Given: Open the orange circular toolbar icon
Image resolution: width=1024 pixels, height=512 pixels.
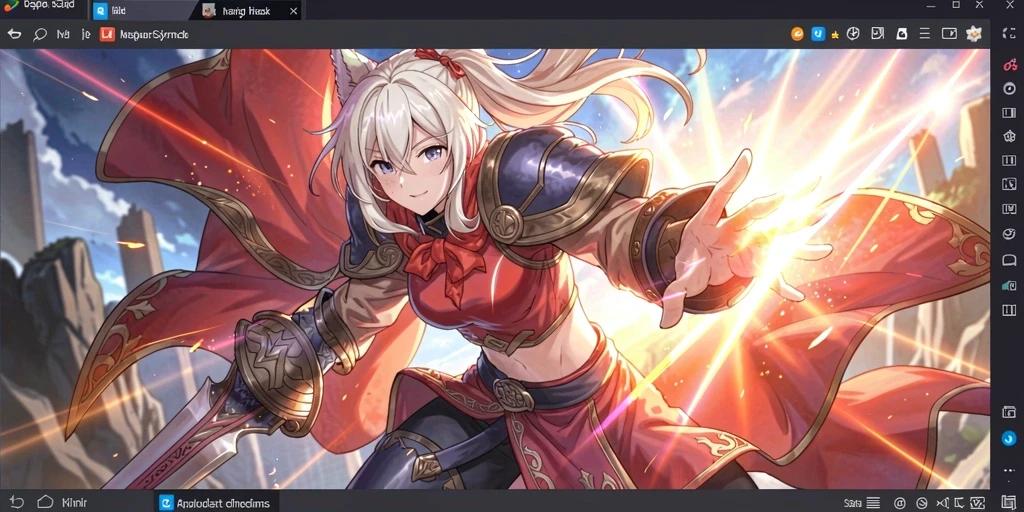Looking at the screenshot, I should click(x=797, y=34).
